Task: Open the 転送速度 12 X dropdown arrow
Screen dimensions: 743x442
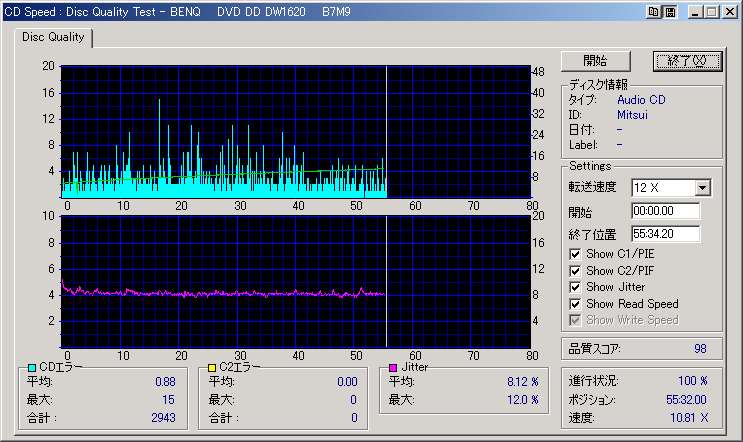Action: click(702, 188)
